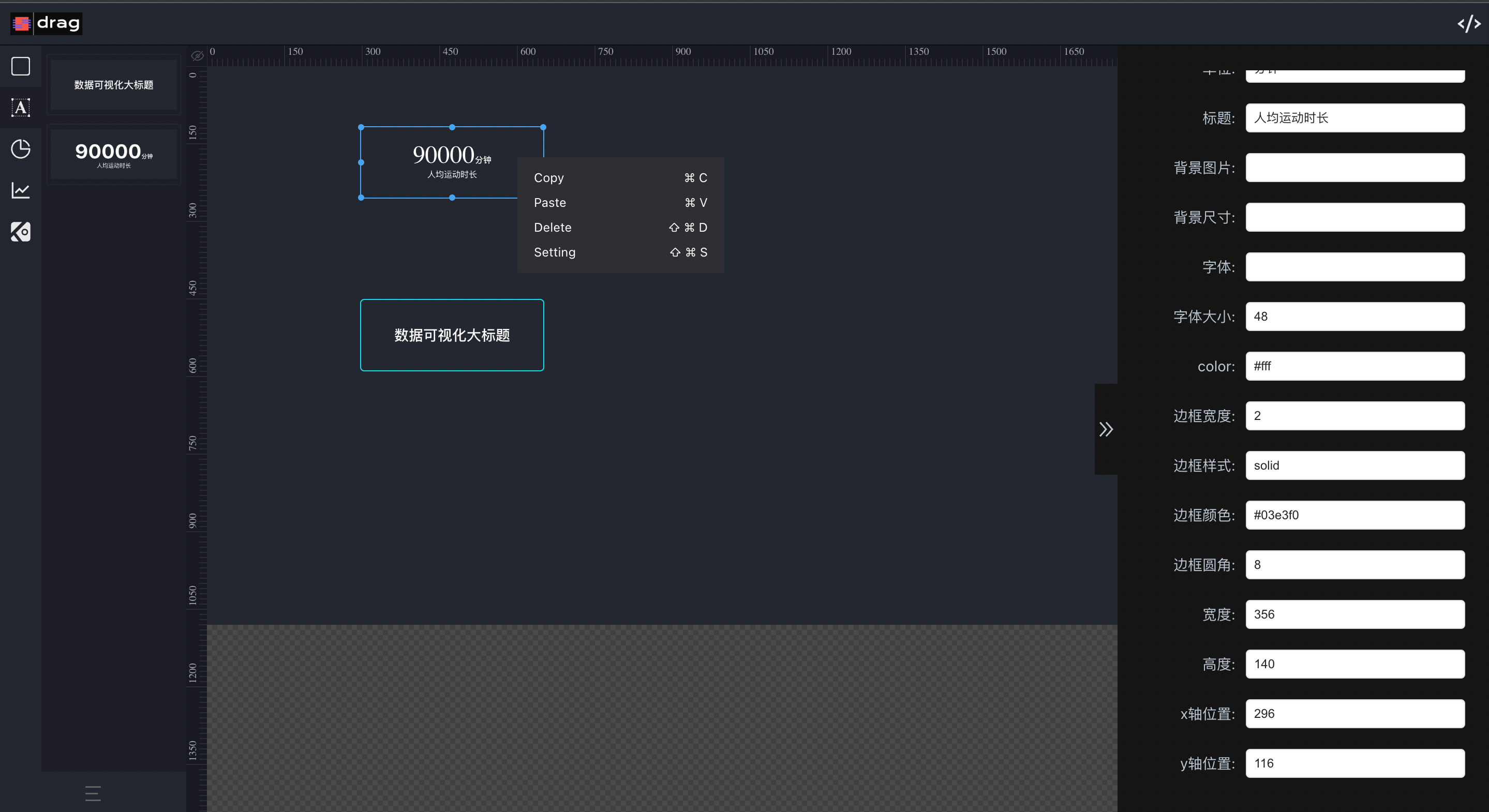The image size is (1489, 812).
Task: Choose Delete from the context menu
Action: click(x=620, y=228)
